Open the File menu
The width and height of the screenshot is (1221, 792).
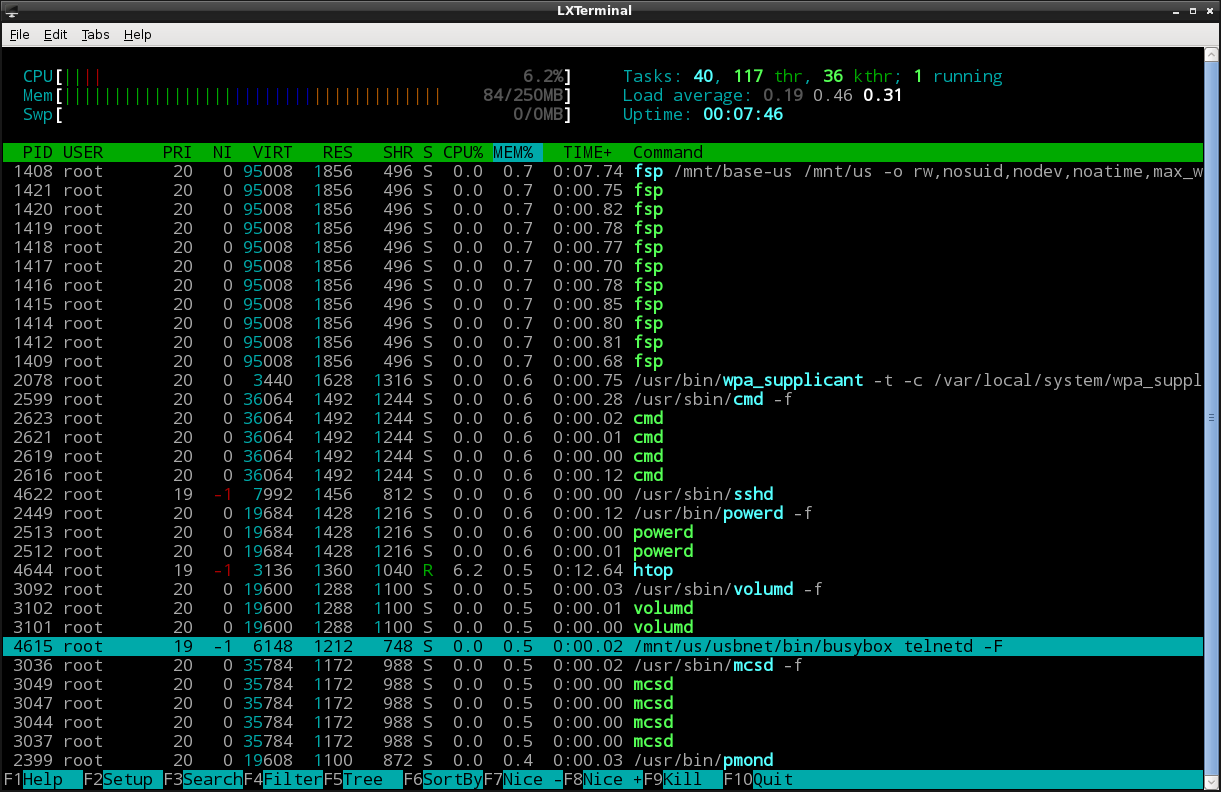pyautogui.click(x=19, y=34)
